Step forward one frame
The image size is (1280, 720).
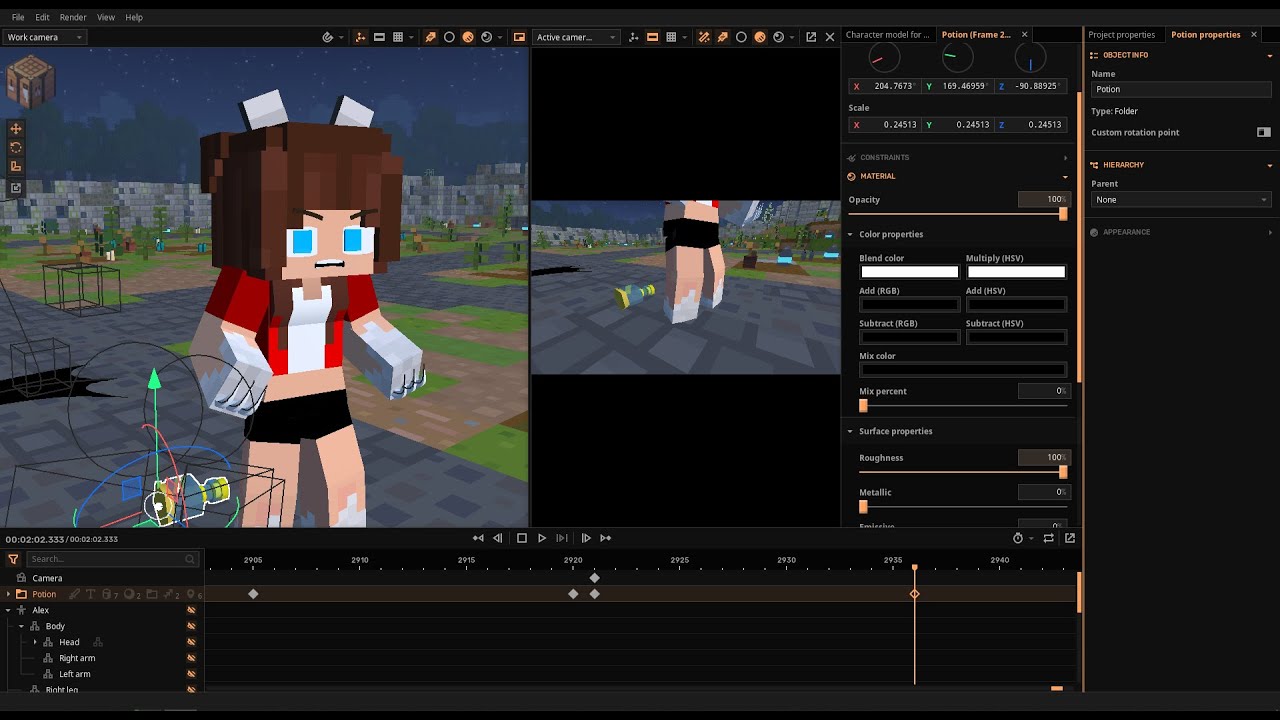coord(585,538)
